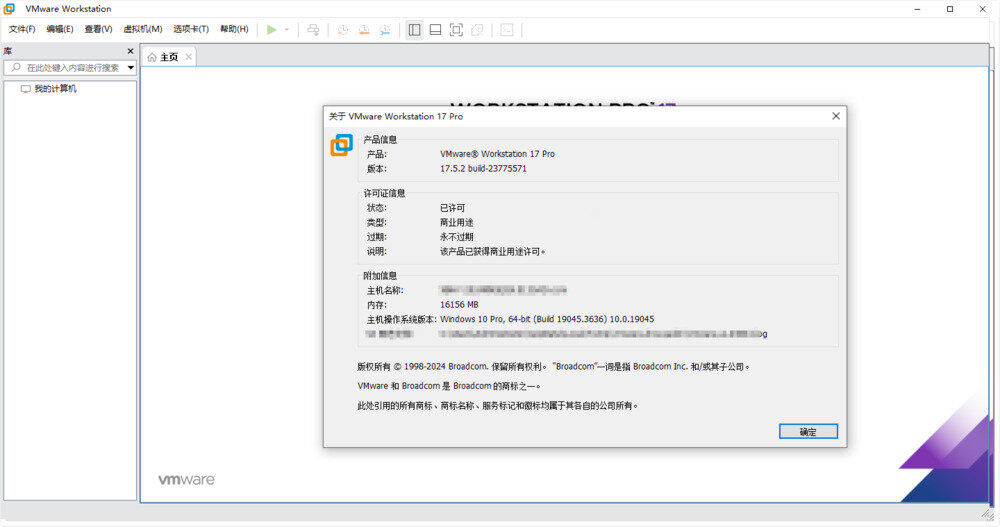1000x527 pixels.
Task: Click the take snapshot toolbar icon
Action: tap(343, 29)
